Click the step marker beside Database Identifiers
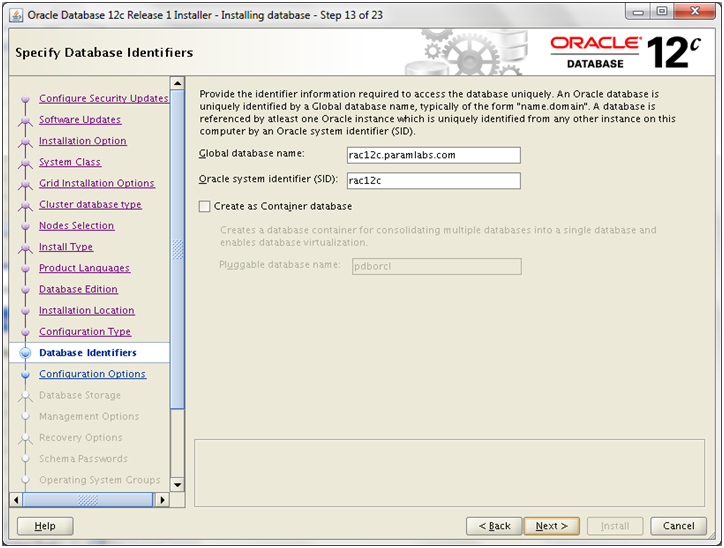 pyautogui.click(x=25, y=353)
